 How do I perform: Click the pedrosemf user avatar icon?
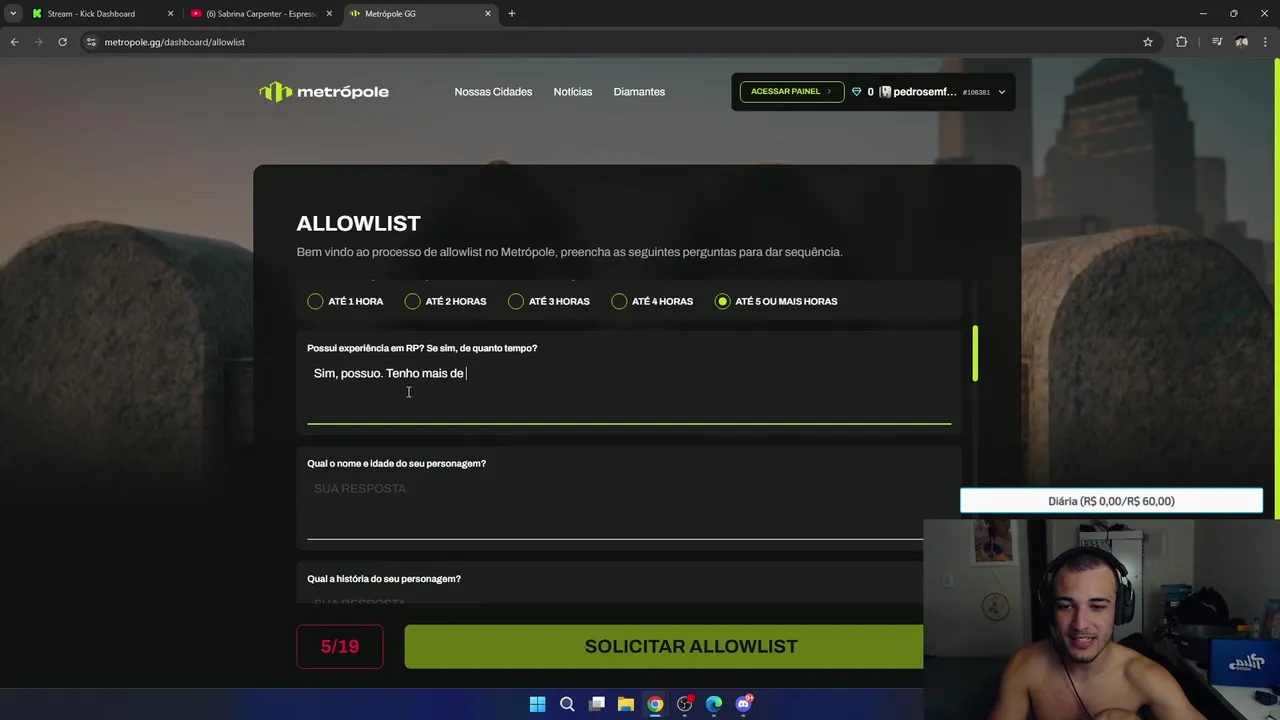(x=885, y=92)
